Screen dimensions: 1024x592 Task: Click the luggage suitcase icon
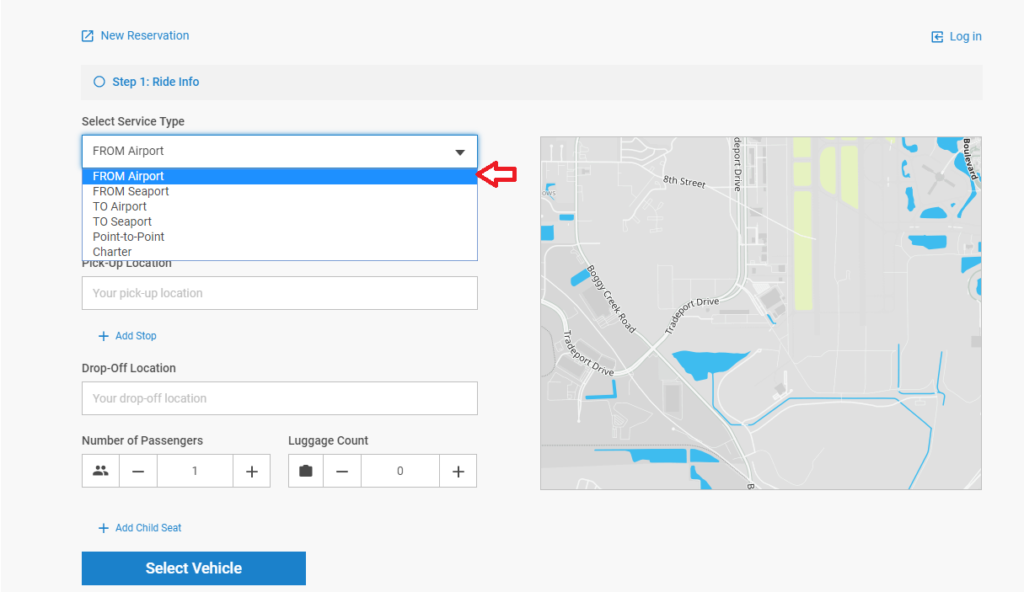tap(306, 471)
